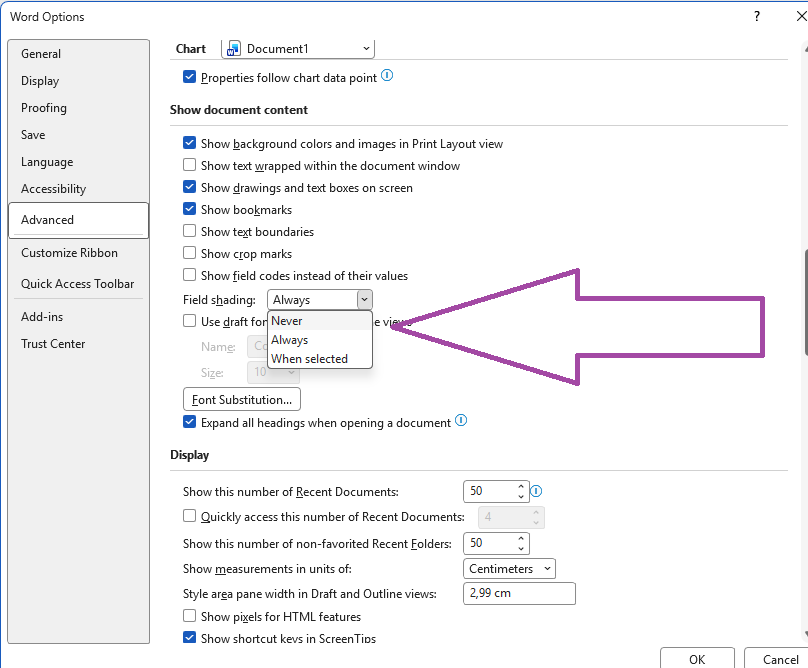Click the Recent Documents number field
Screen dimensions: 808x668
pyautogui.click(x=490, y=491)
